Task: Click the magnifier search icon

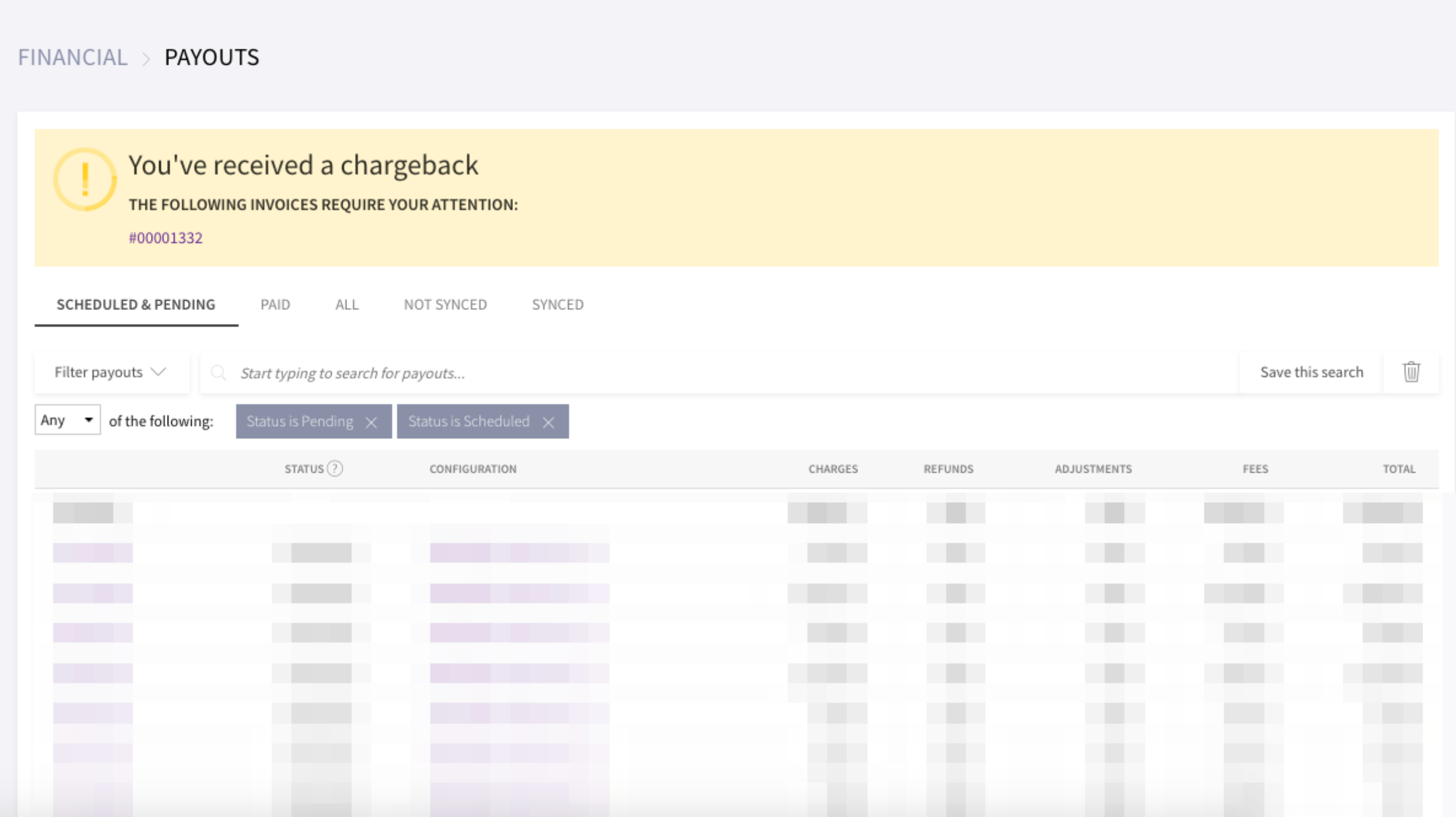Action: pos(218,373)
